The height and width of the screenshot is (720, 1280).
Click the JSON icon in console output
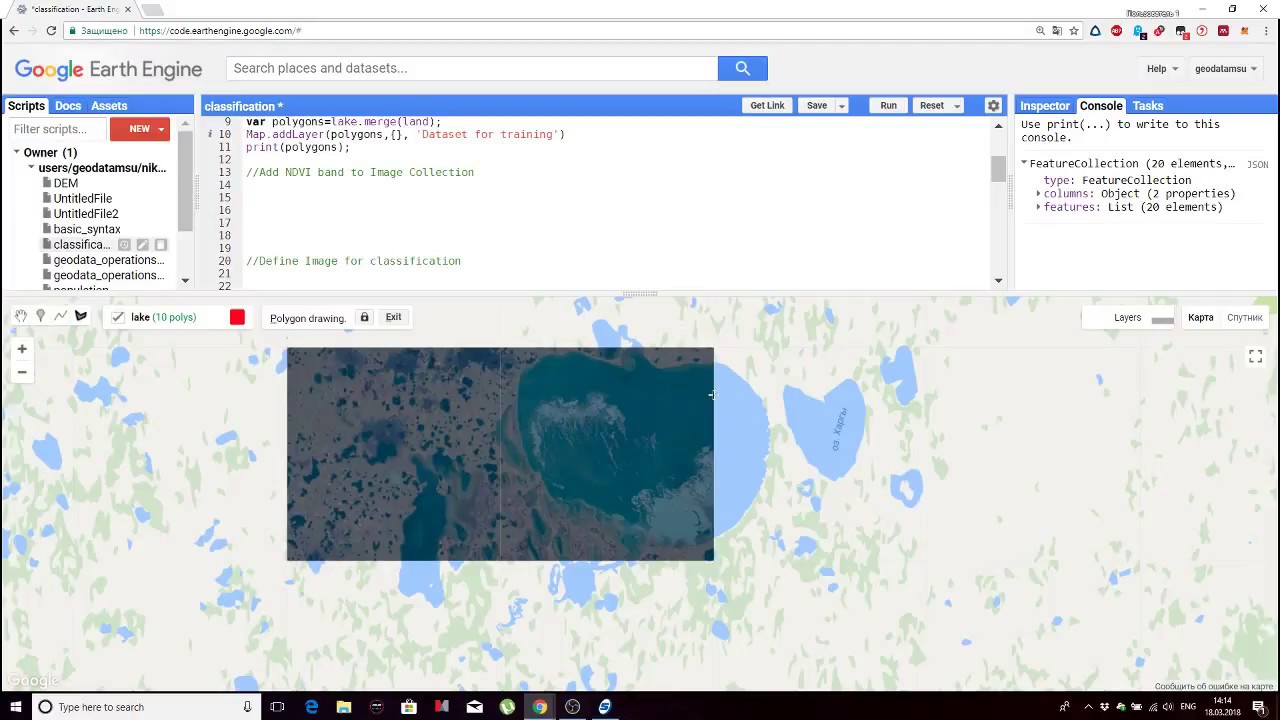1257,165
